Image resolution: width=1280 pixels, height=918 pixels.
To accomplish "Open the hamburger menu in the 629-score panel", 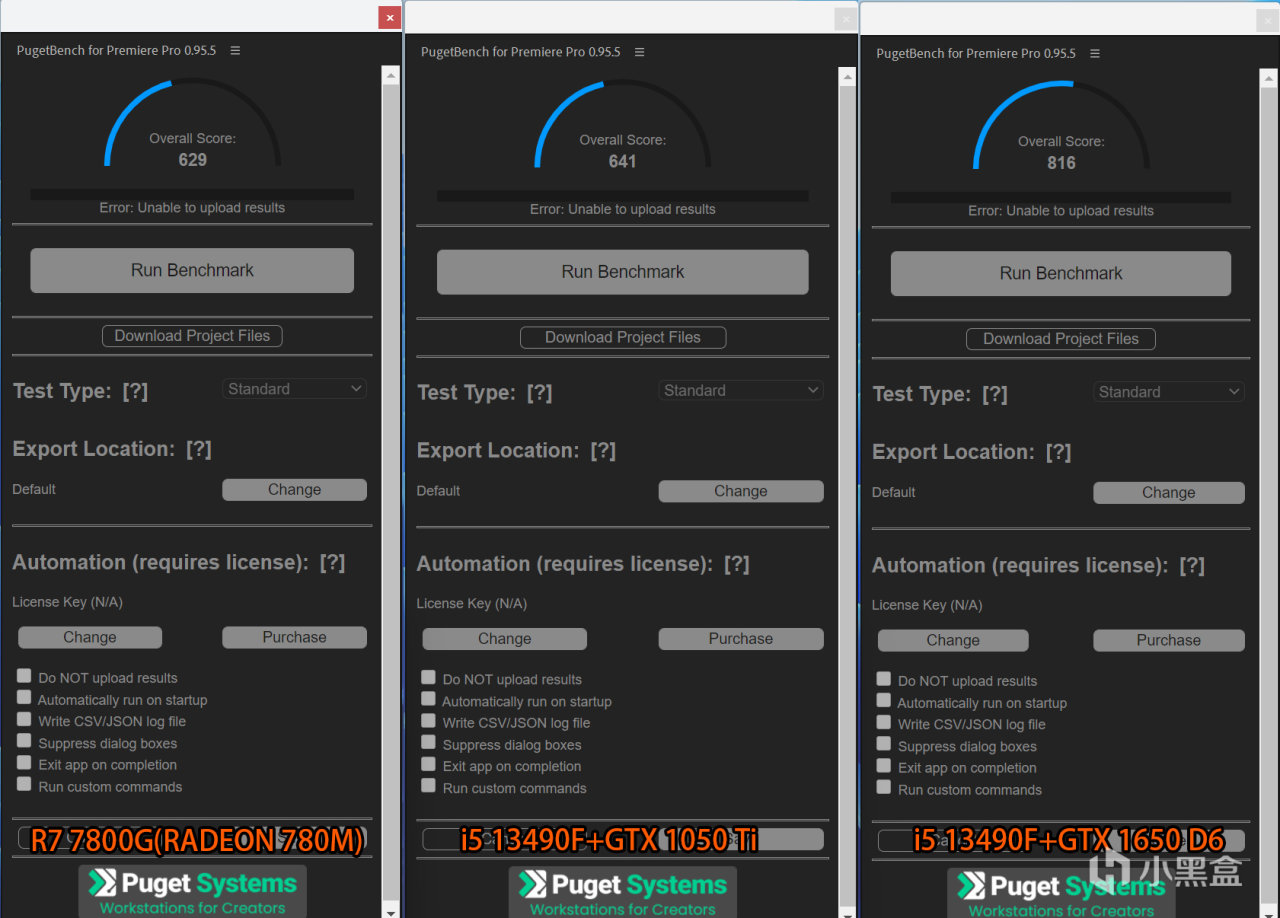I will 235,51.
